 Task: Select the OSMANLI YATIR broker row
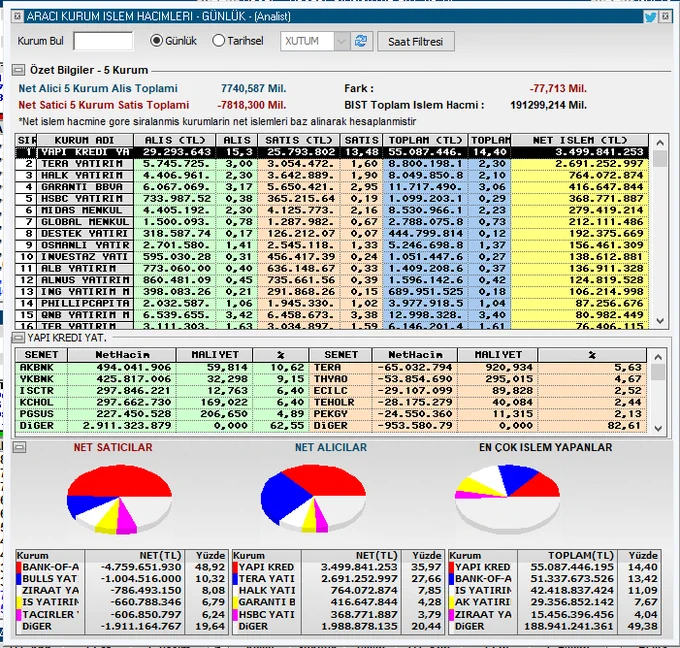pyautogui.click(x=332, y=245)
